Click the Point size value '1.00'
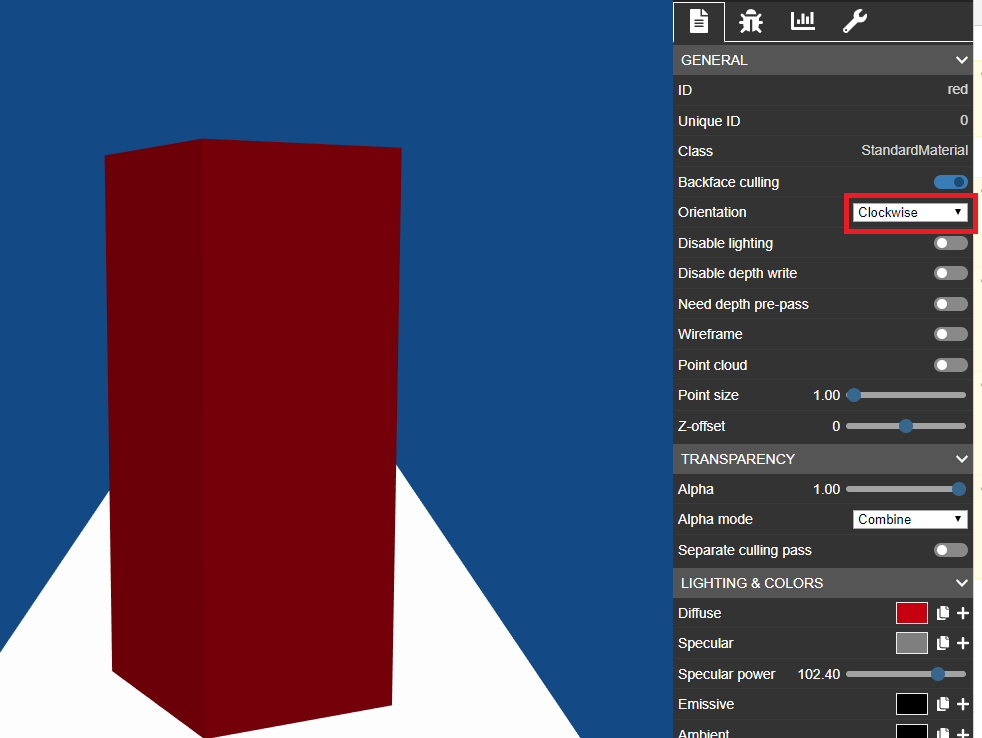The height and width of the screenshot is (738, 982). [x=826, y=395]
